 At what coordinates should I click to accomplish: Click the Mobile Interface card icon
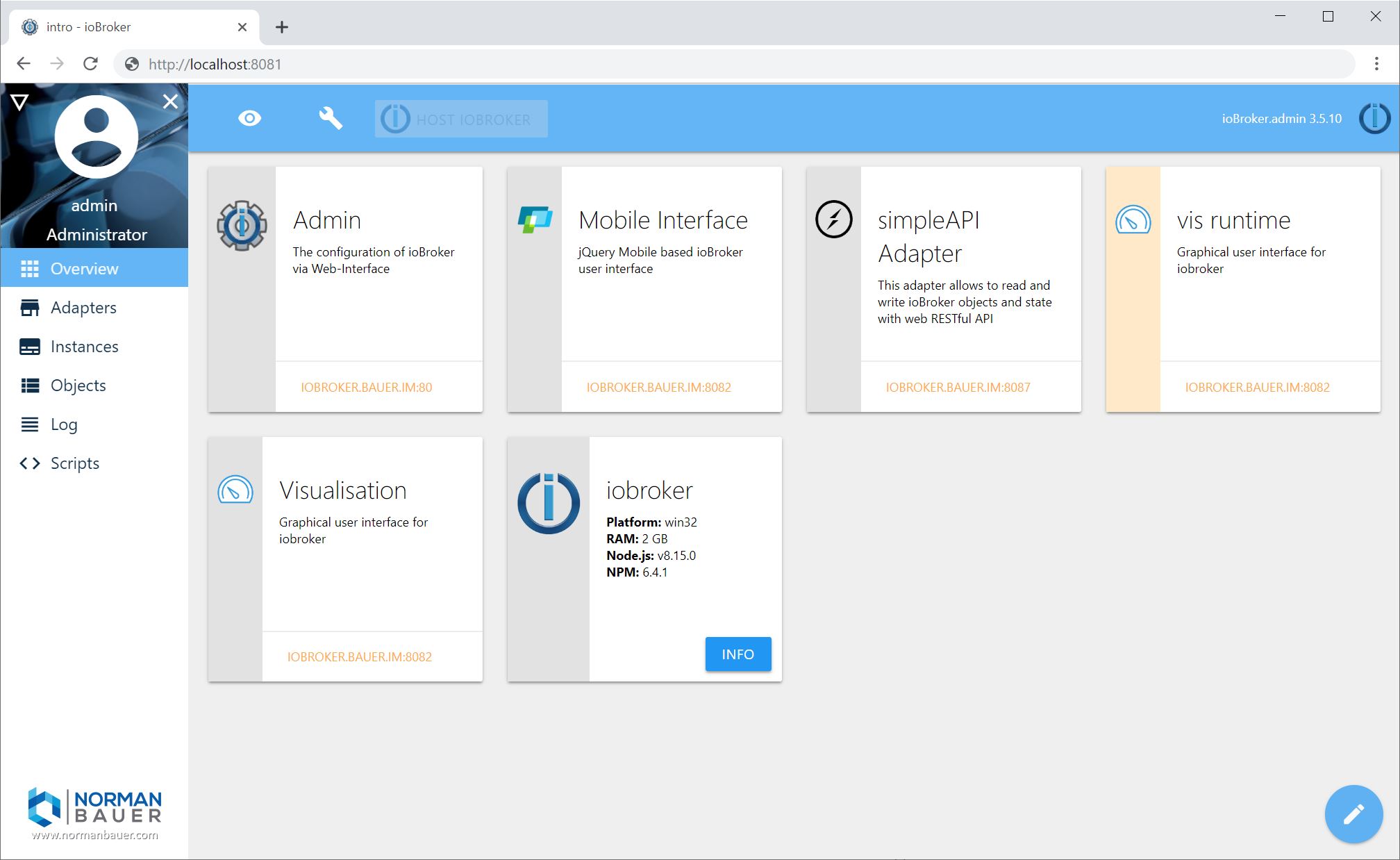(x=535, y=220)
